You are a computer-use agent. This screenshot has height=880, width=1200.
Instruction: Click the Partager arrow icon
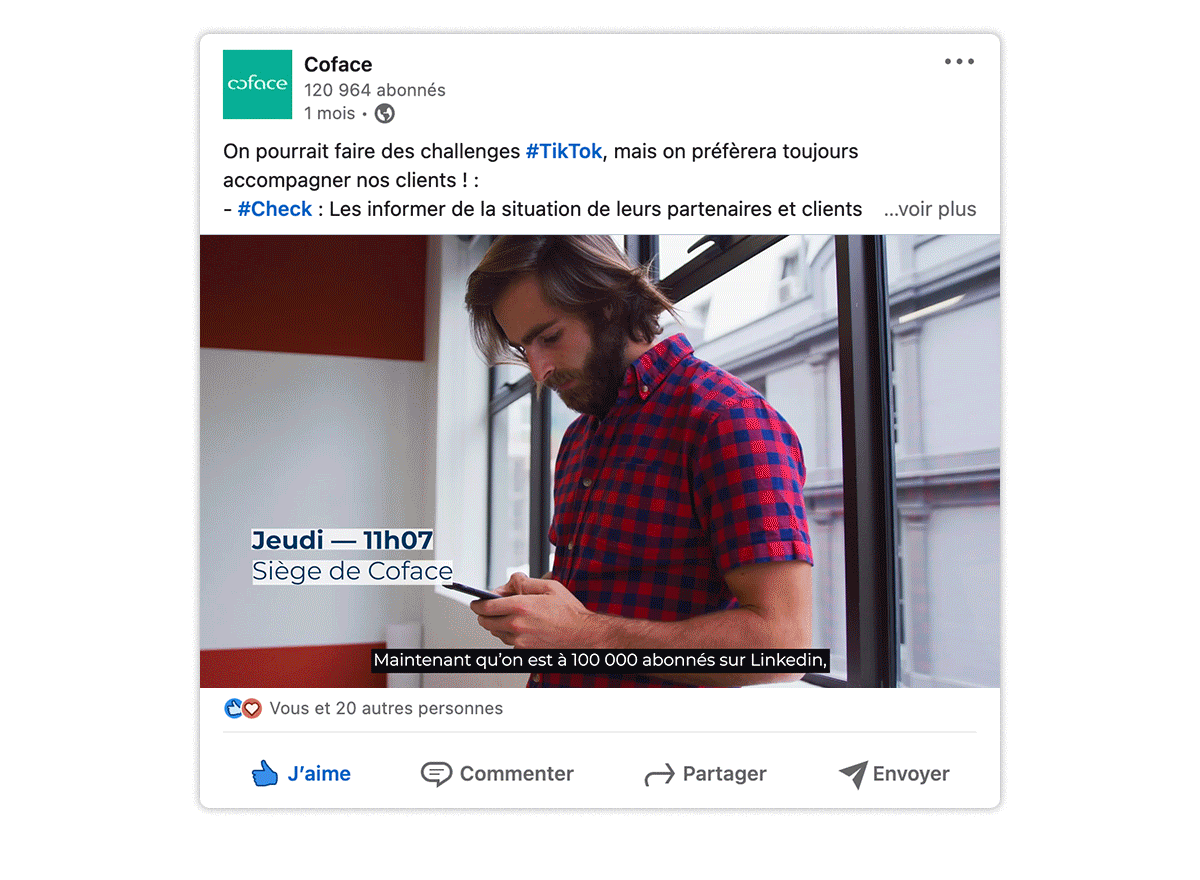659,775
